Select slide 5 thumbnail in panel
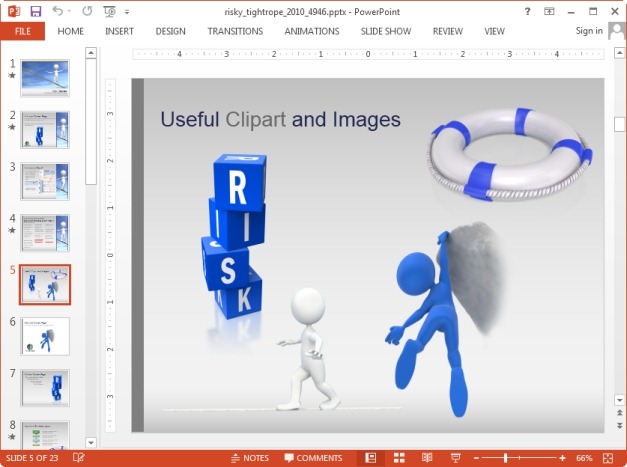The width and height of the screenshot is (627, 467). (x=45, y=284)
